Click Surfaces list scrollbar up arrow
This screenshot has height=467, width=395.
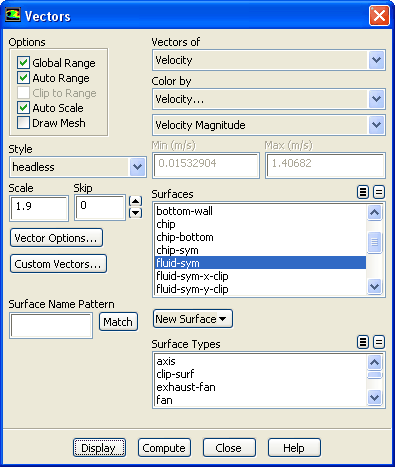click(375, 213)
